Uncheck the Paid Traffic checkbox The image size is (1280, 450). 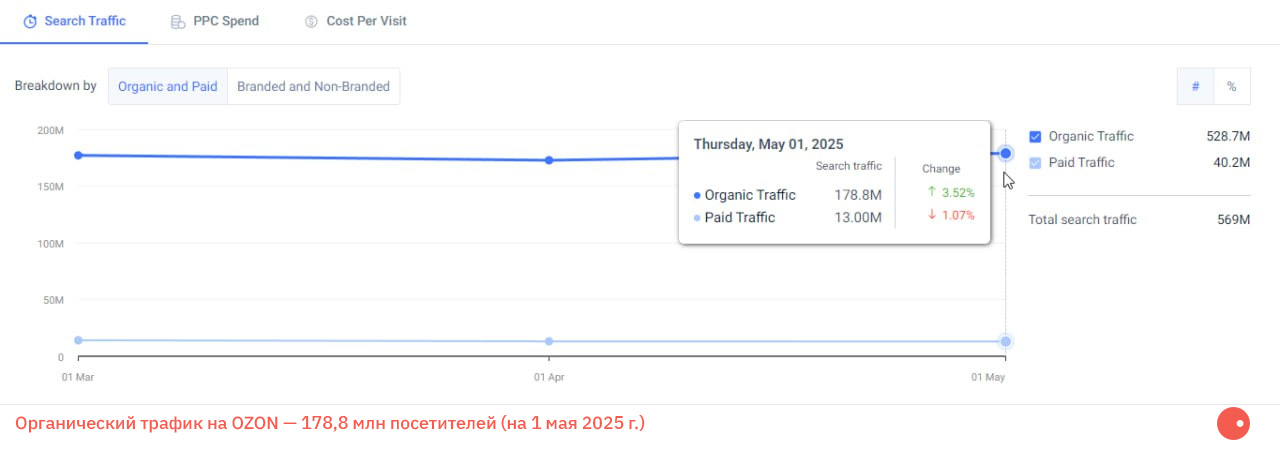(x=1035, y=163)
